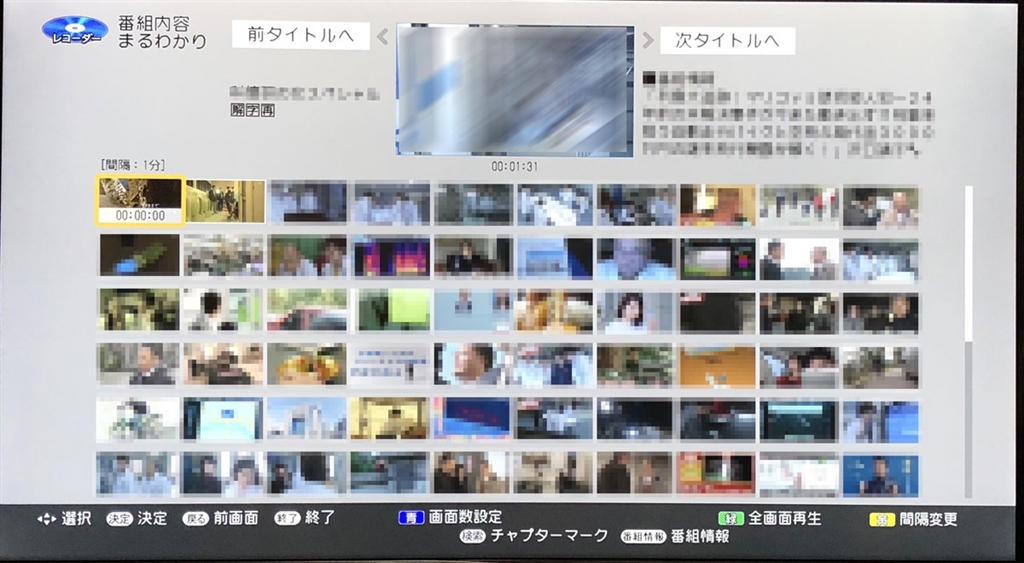
Task: Click the right chevron beside the preview
Action: pos(647,40)
